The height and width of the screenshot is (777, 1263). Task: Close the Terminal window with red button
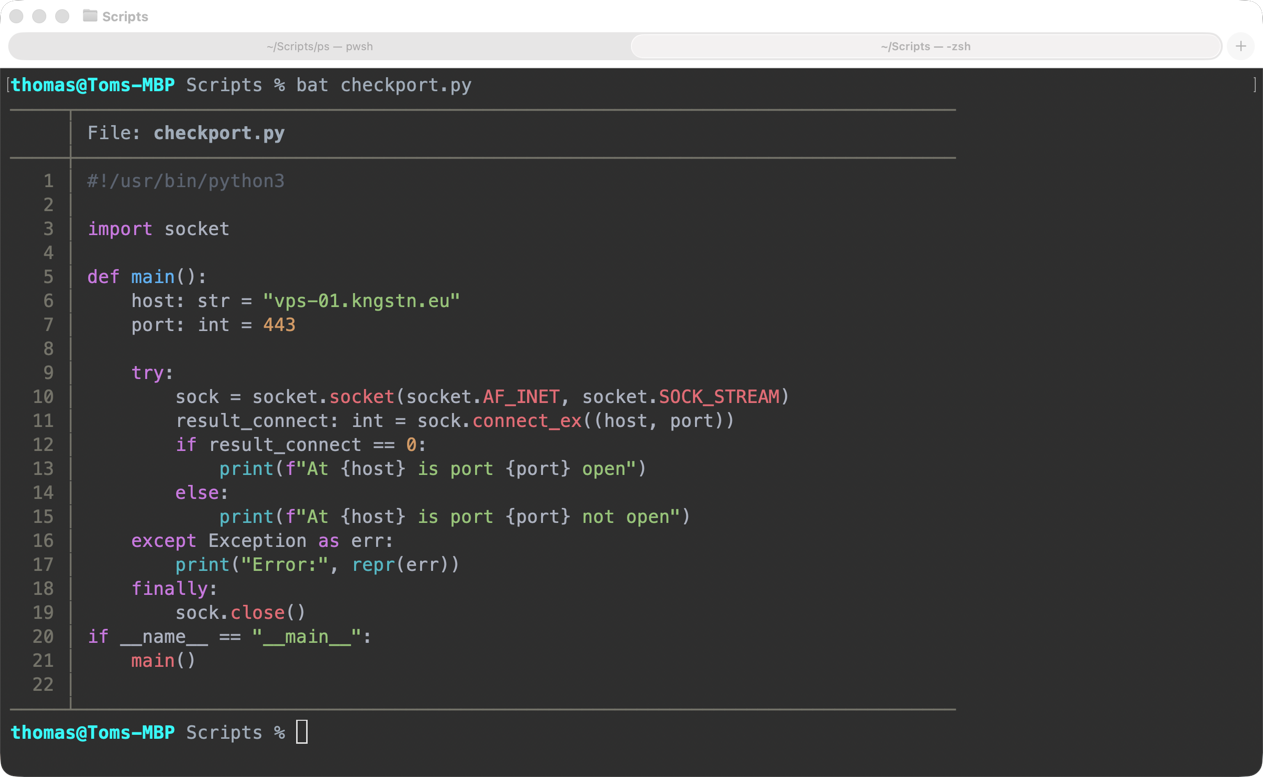[16, 16]
